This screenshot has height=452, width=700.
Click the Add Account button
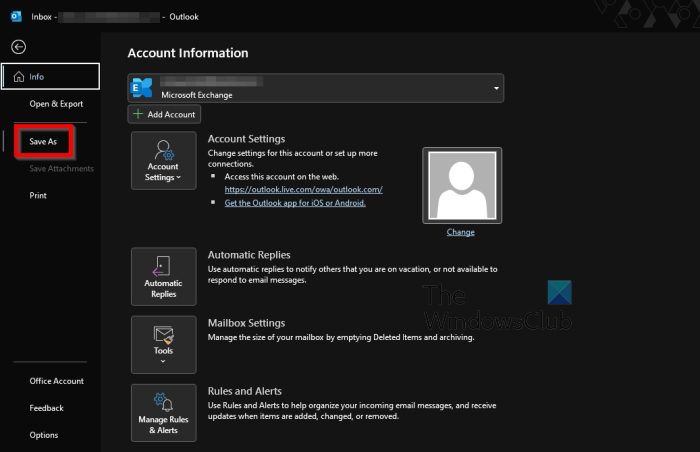point(164,114)
